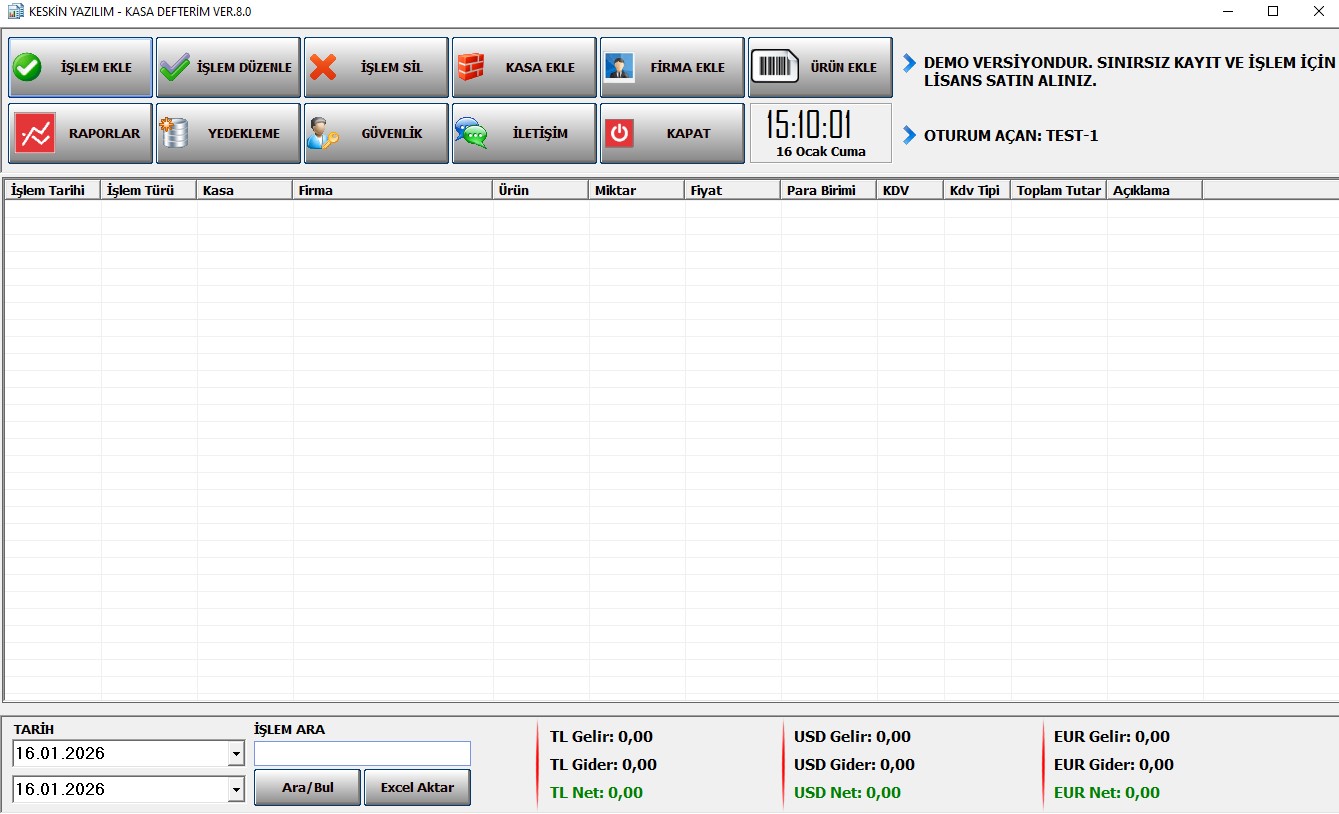Expand the start date dropdown arrow

pos(236,754)
